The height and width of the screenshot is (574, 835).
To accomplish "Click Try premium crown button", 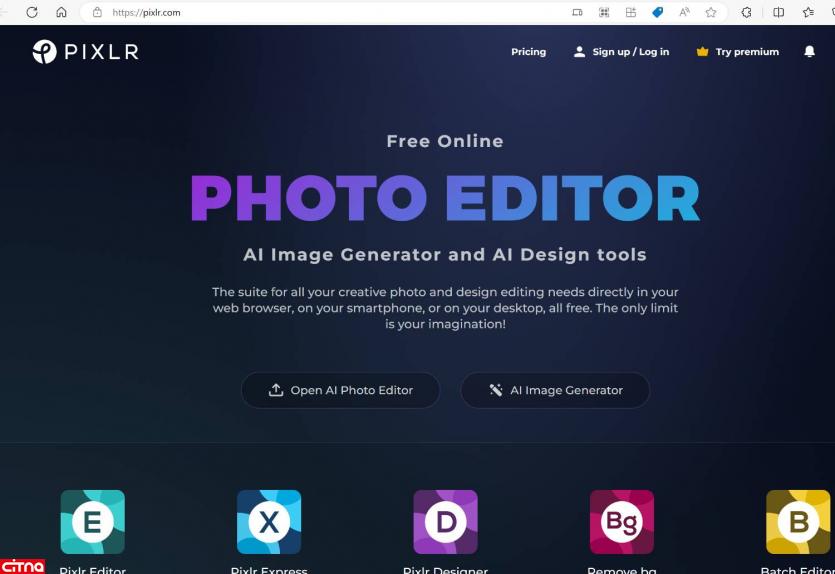I will coord(737,52).
